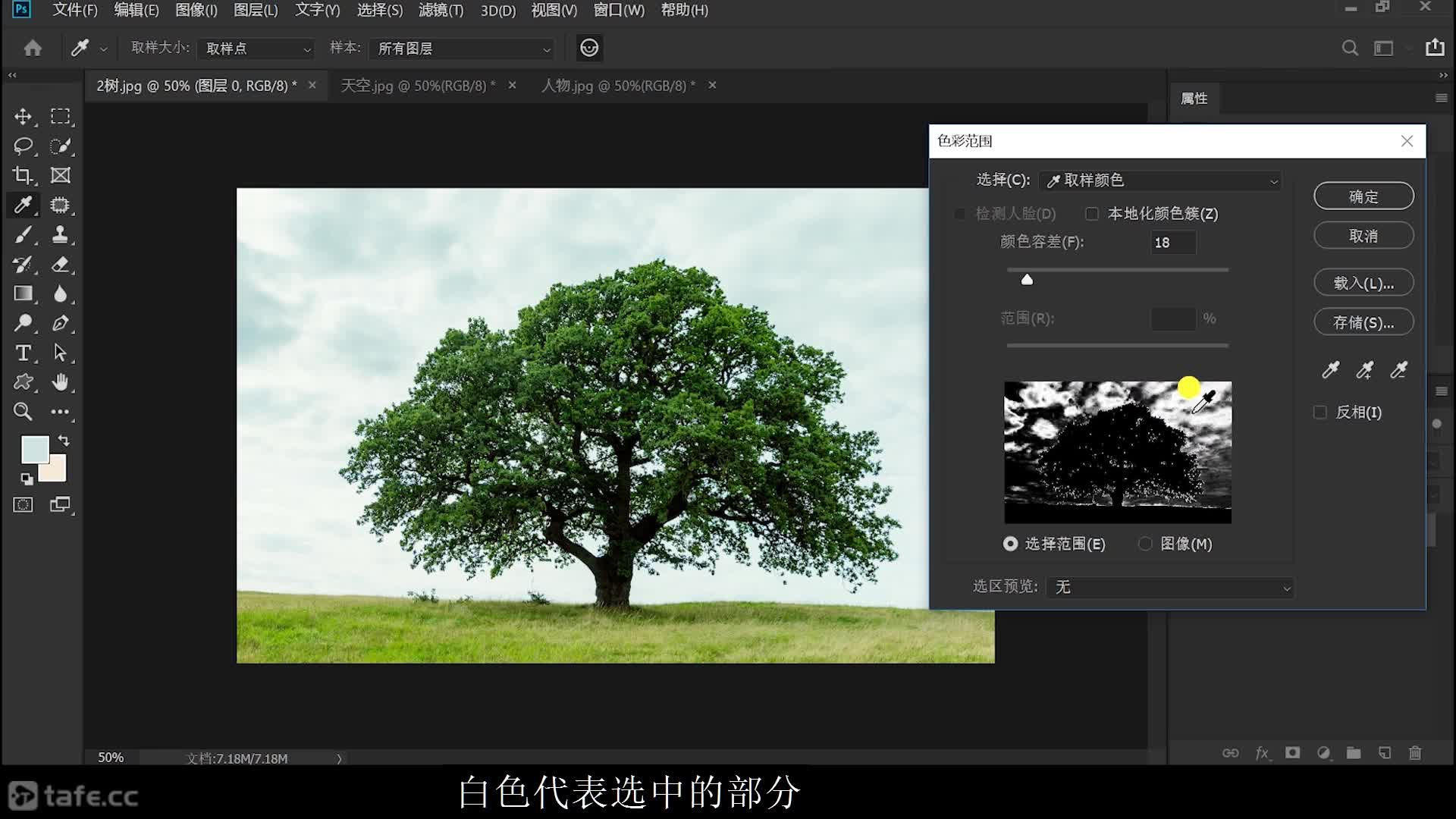Select the Spot Healing Brush tool

[60, 205]
